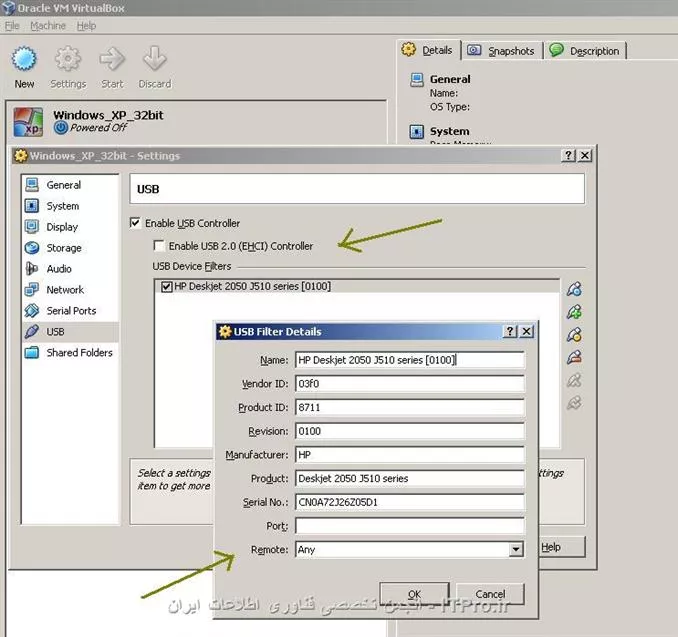The image size is (678, 637).
Task: Click the add empty USB filter icon
Action: [x=574, y=289]
